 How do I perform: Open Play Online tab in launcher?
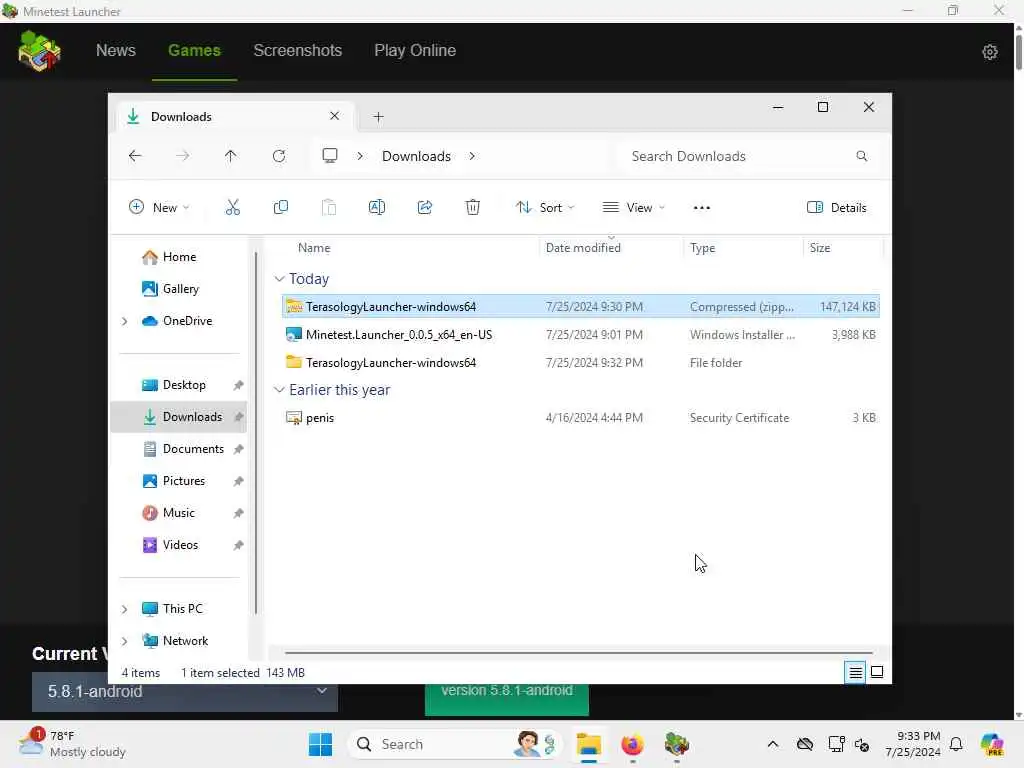click(x=415, y=50)
